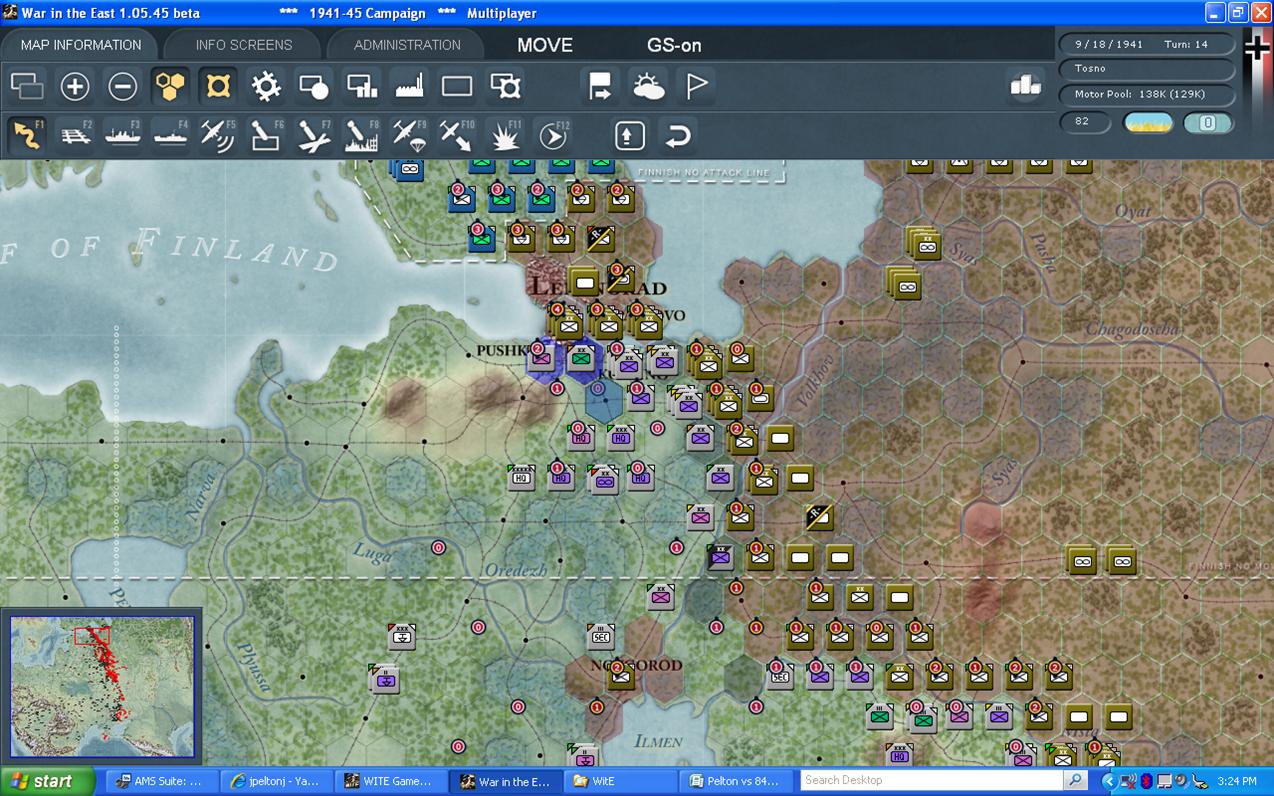Screen dimensions: 1274x796
Task: Toggle the yellow hex grid display
Action: click(171, 87)
